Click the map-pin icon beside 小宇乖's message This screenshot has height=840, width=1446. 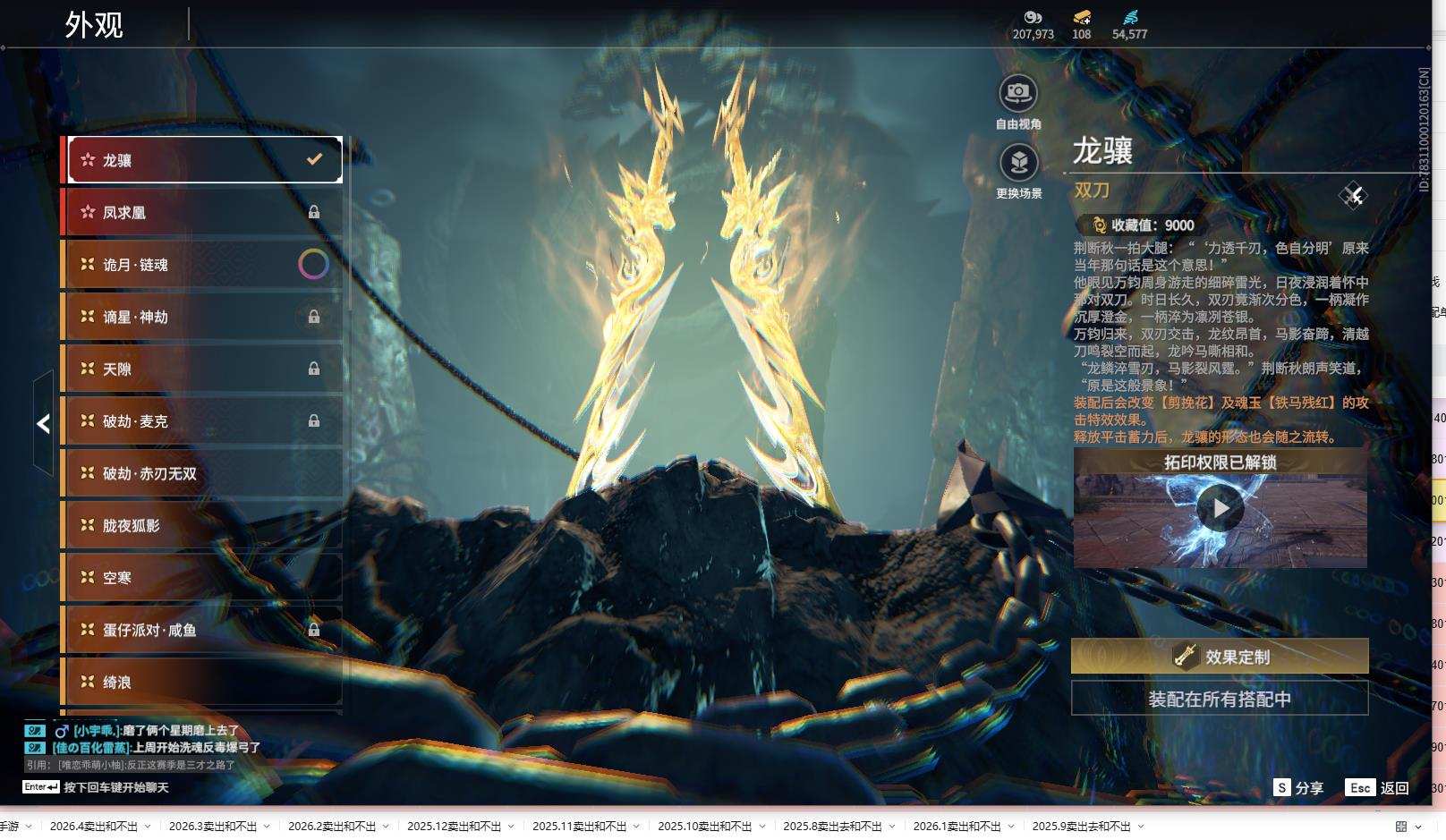click(35, 731)
